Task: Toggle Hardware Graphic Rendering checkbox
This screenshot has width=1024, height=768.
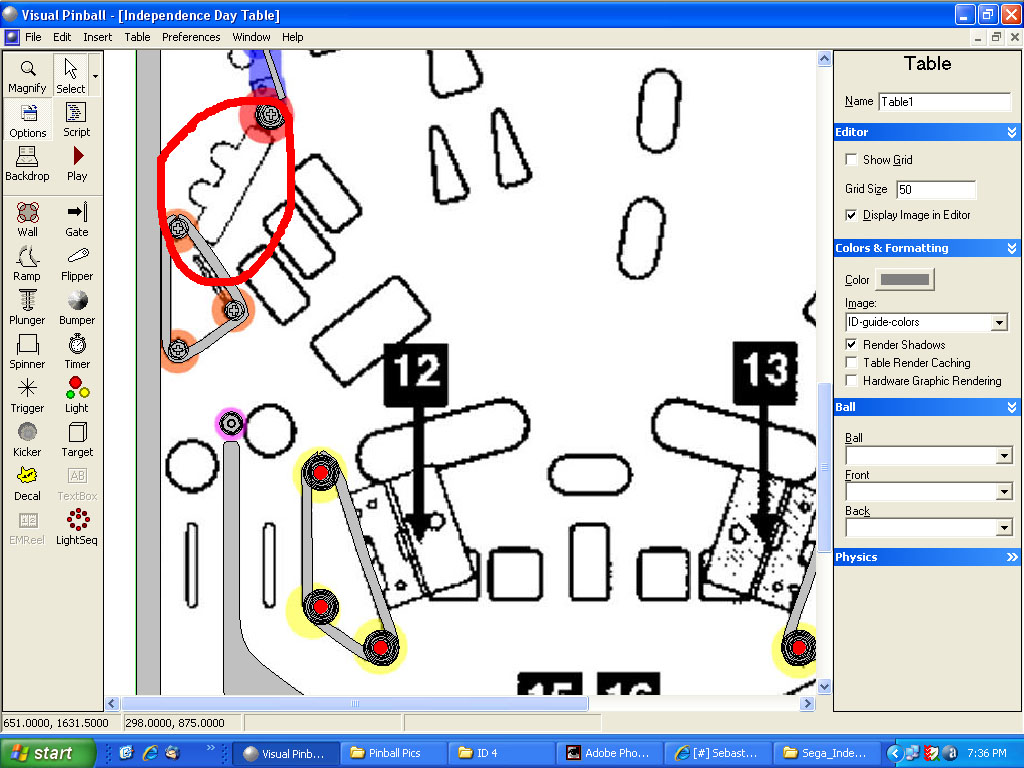Action: [x=851, y=381]
